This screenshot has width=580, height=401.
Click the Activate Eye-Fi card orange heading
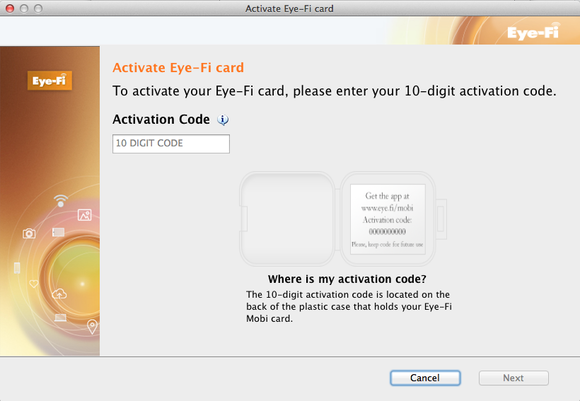178,68
